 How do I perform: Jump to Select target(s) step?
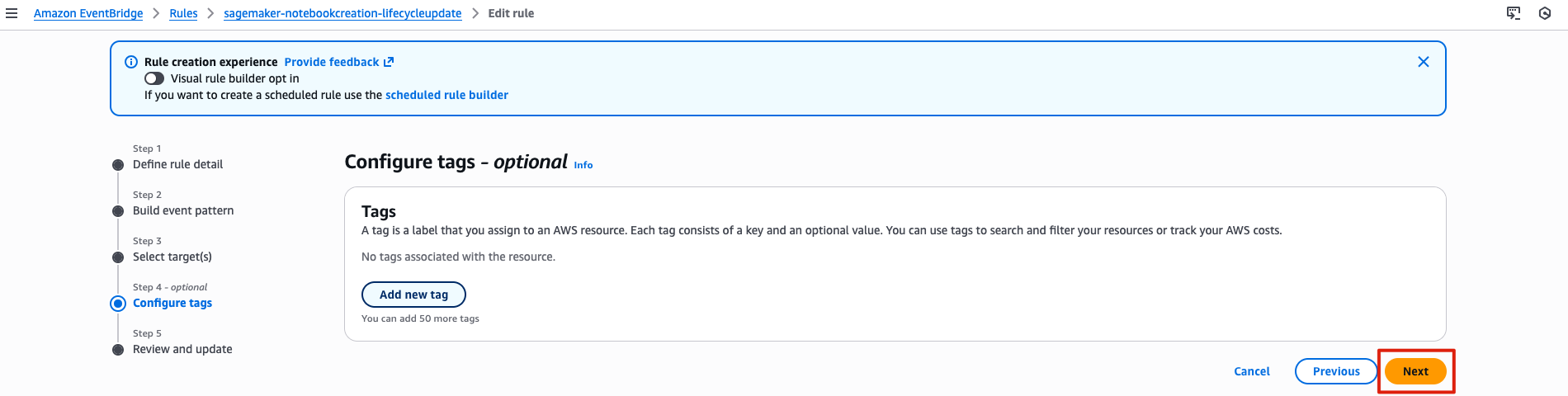(172, 257)
